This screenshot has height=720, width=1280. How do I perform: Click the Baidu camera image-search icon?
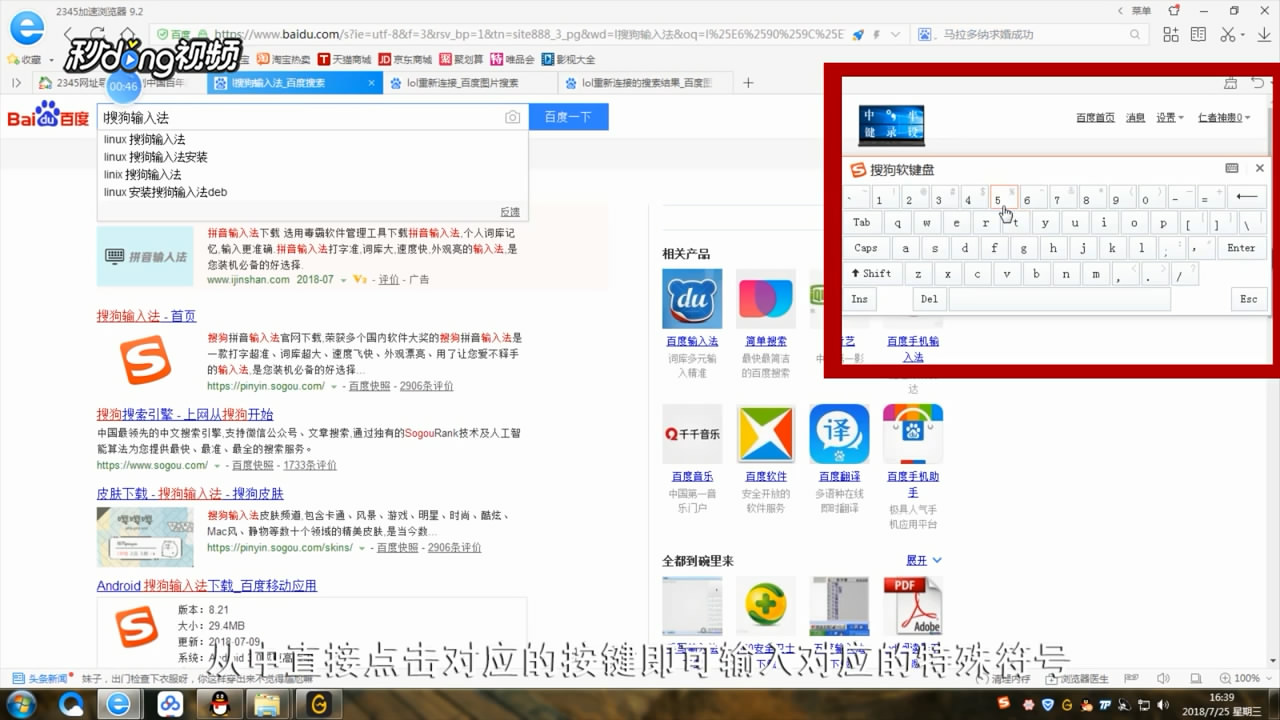(512, 117)
